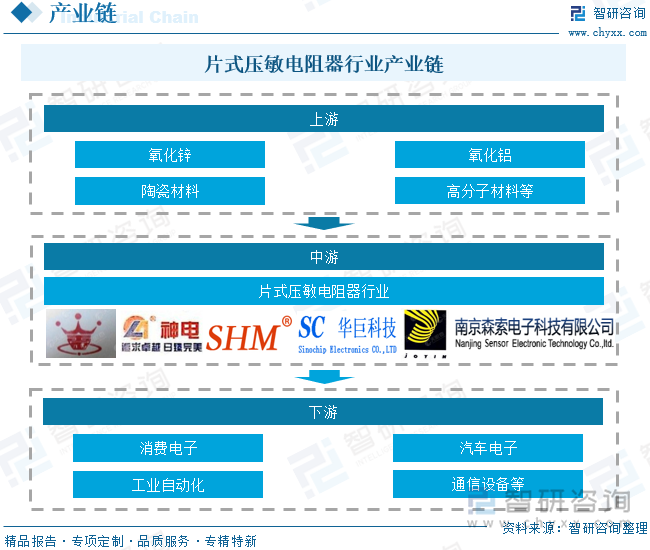Click the yellow-black JOYIN logo
This screenshot has height=550, width=650.
[x=425, y=334]
